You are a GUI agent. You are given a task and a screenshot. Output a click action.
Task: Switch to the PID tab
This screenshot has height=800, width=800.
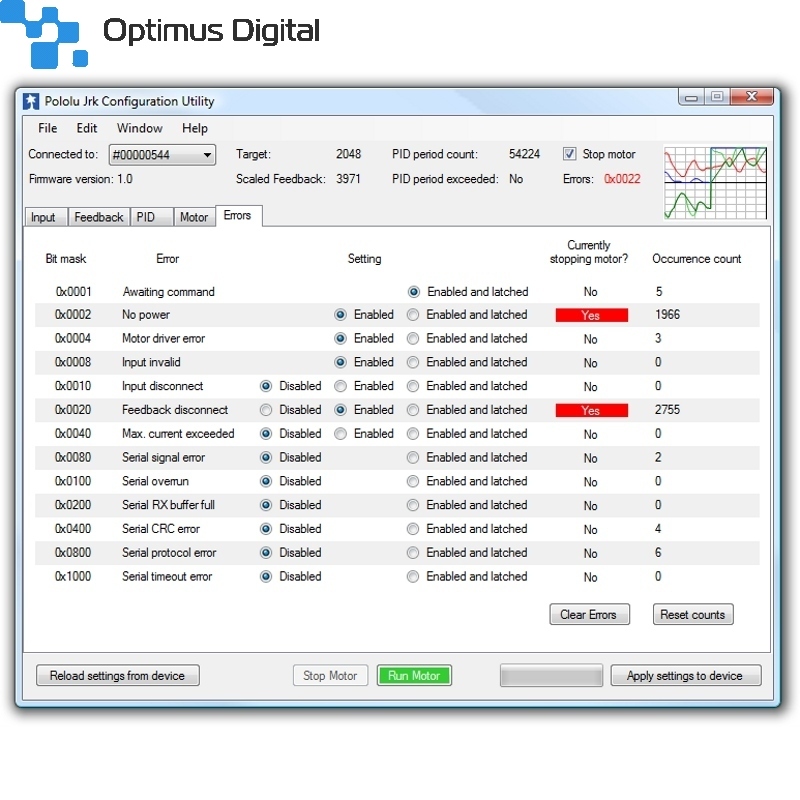(x=151, y=217)
